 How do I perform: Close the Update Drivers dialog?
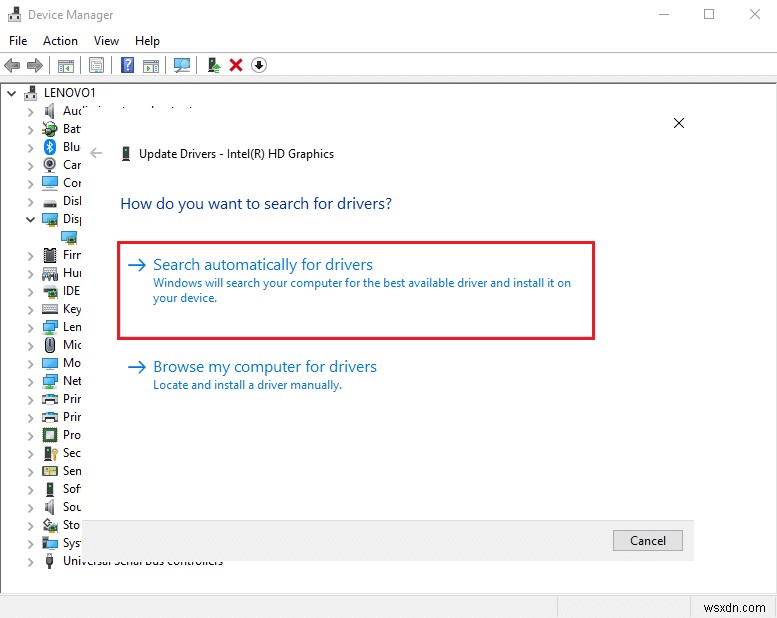678,123
